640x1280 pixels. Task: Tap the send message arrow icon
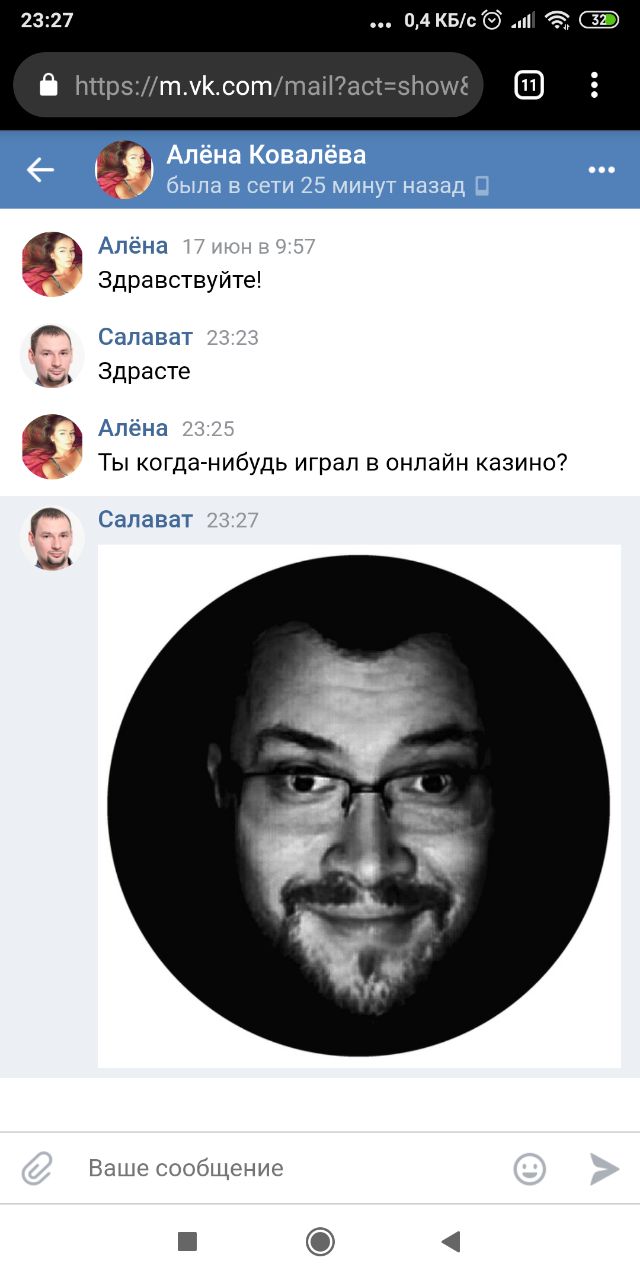tap(604, 1168)
